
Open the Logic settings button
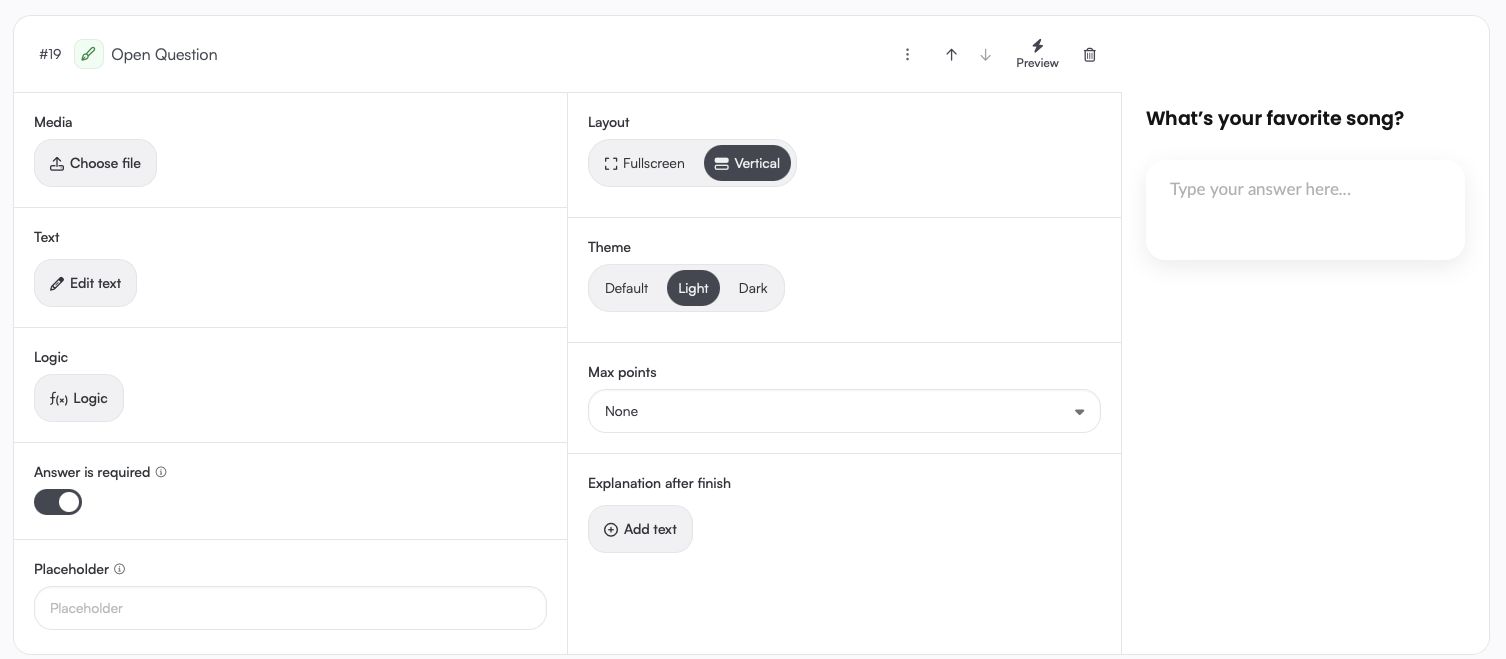pyautogui.click(x=79, y=398)
